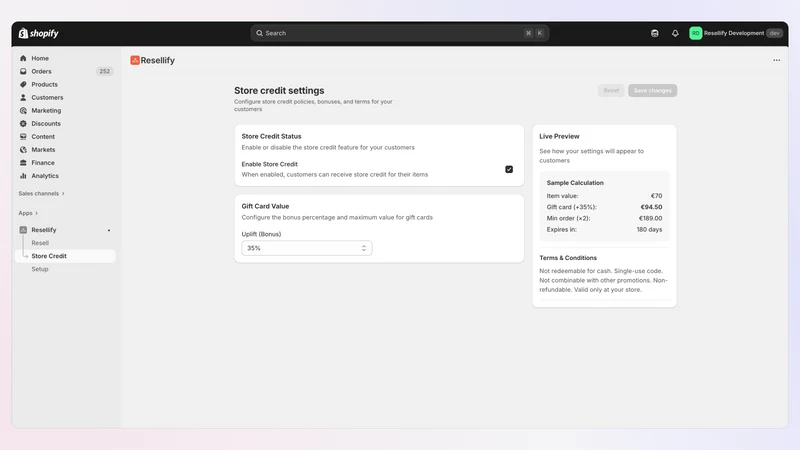800x450 pixels.
Task: Click the search magnifier icon
Action: pos(259,33)
